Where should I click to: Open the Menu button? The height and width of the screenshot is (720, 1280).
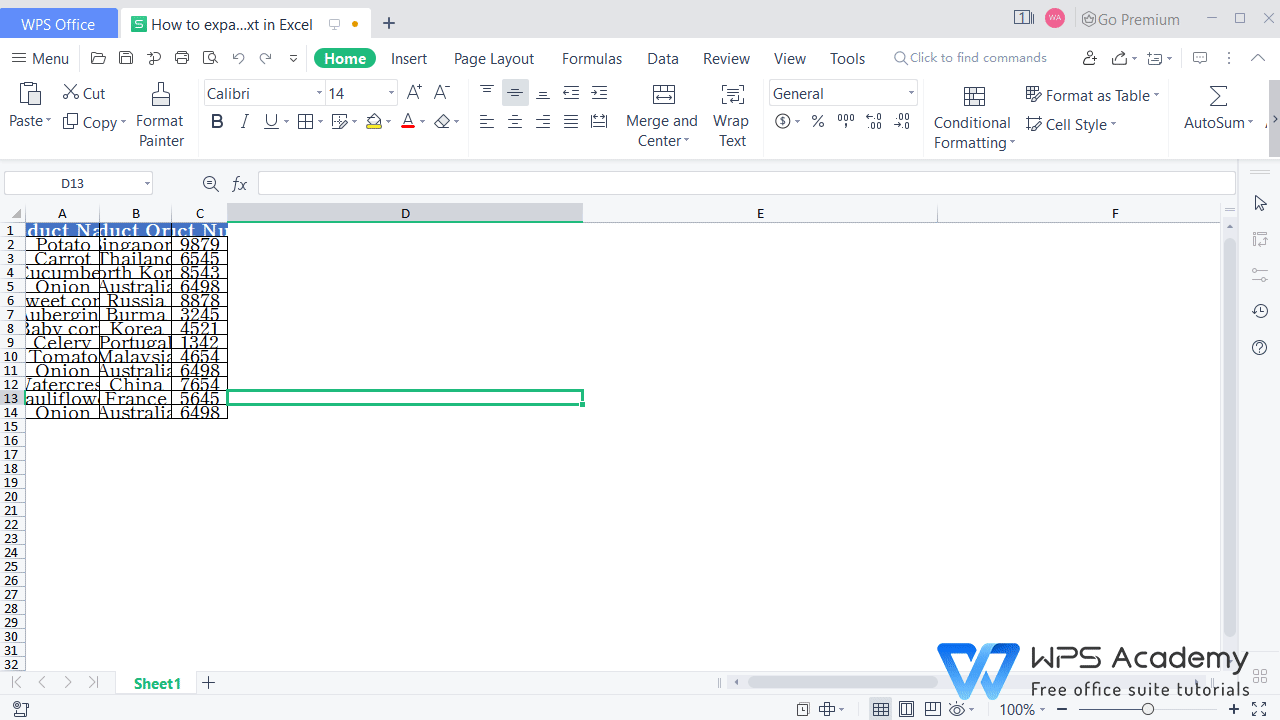coord(40,58)
